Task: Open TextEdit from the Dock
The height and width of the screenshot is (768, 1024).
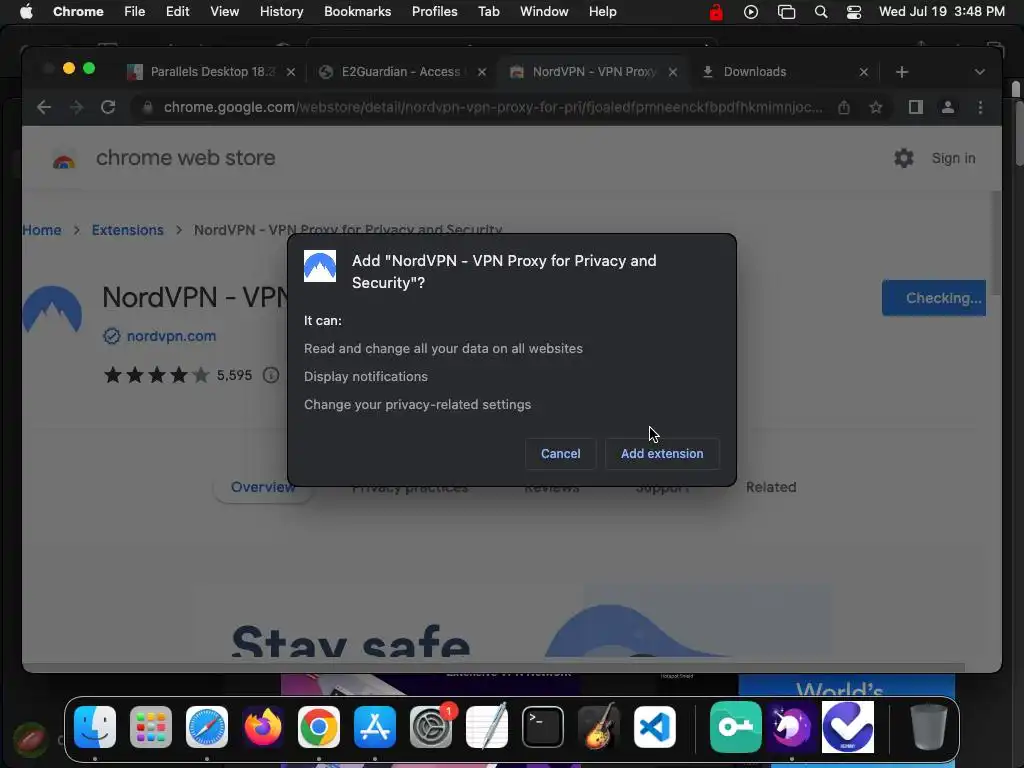Action: pyautogui.click(x=487, y=727)
